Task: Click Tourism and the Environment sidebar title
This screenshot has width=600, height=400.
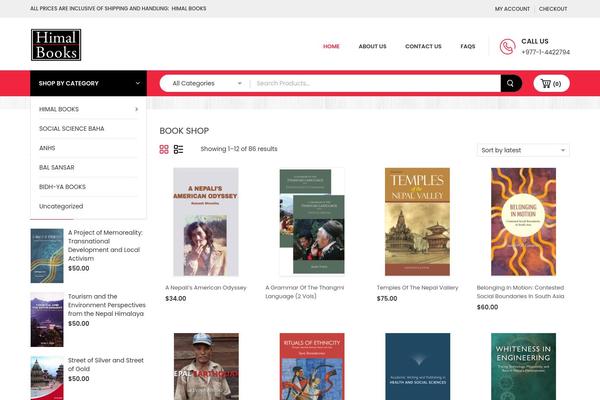Action: pos(107,305)
